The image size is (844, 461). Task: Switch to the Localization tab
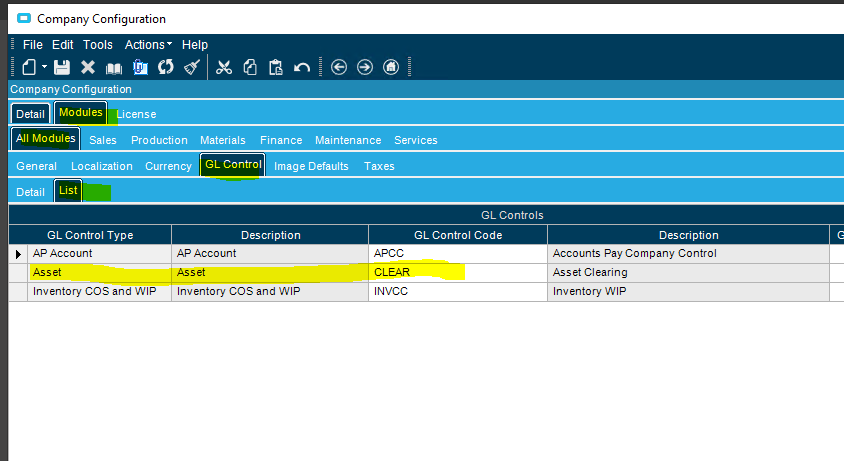(x=102, y=166)
